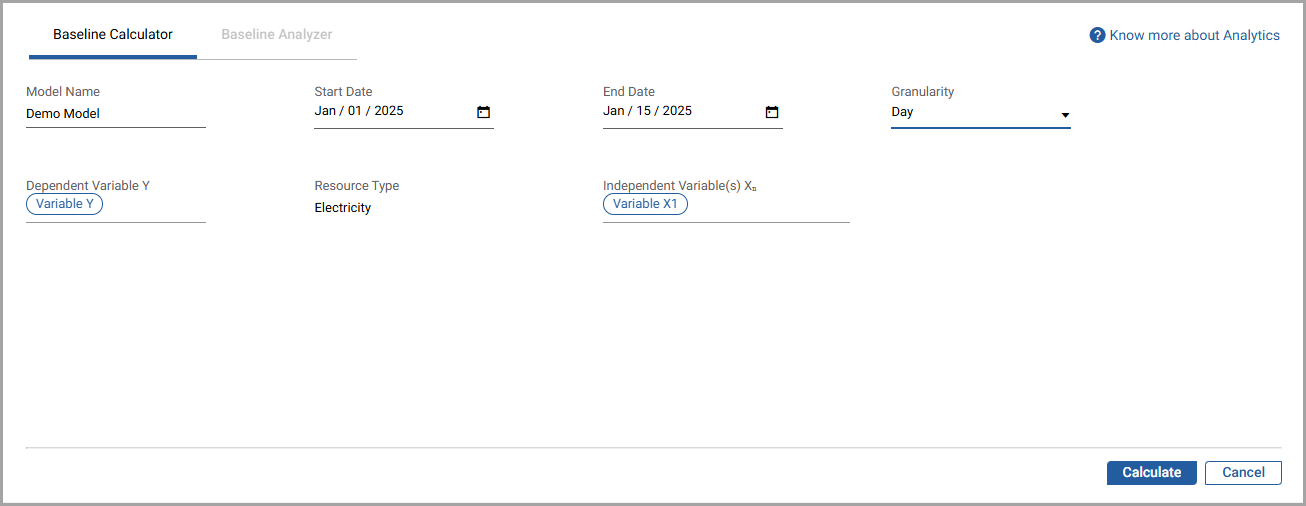The width and height of the screenshot is (1306, 506).
Task: Select the month in Start Date
Action: point(325,111)
